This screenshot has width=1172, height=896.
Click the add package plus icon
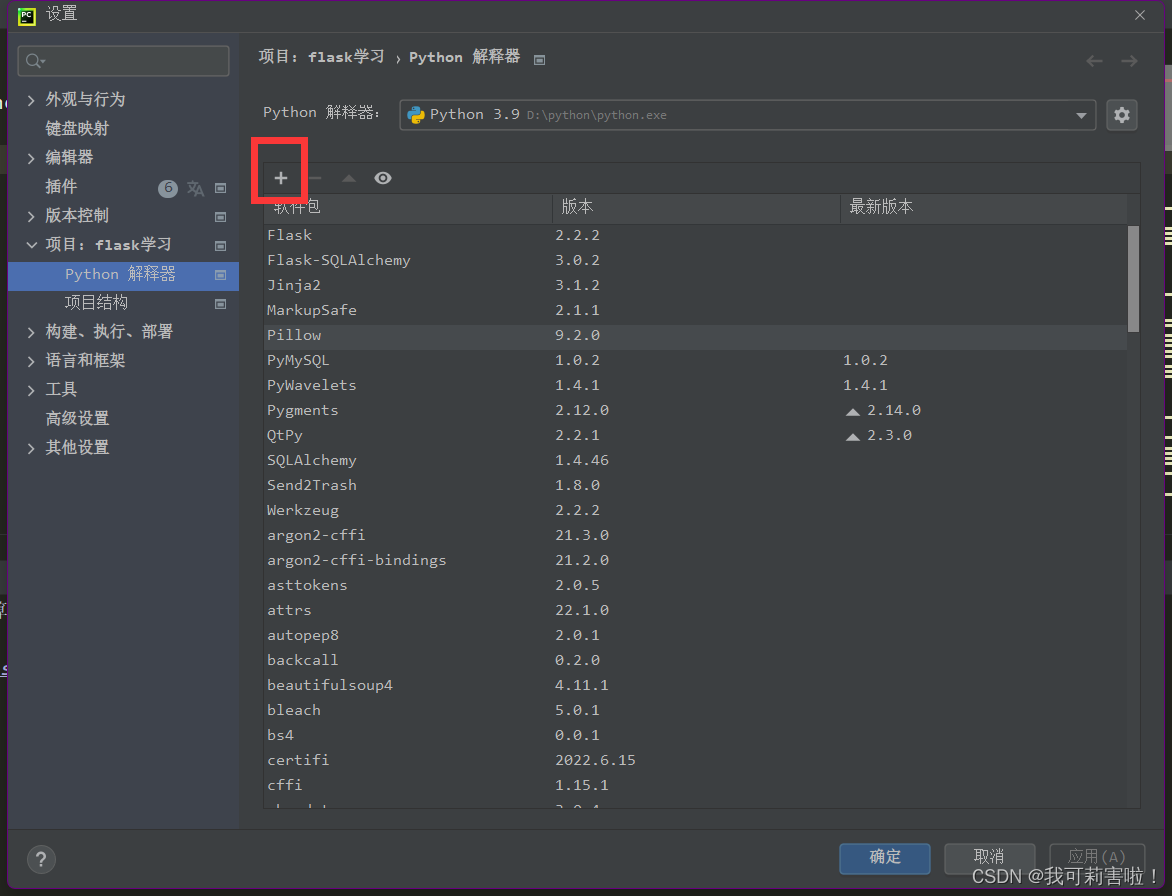(281, 178)
